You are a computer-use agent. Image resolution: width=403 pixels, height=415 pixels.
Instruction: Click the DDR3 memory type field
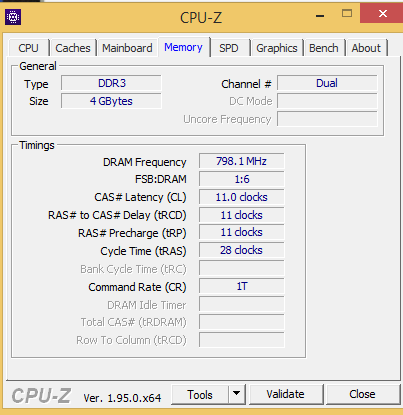(x=111, y=83)
